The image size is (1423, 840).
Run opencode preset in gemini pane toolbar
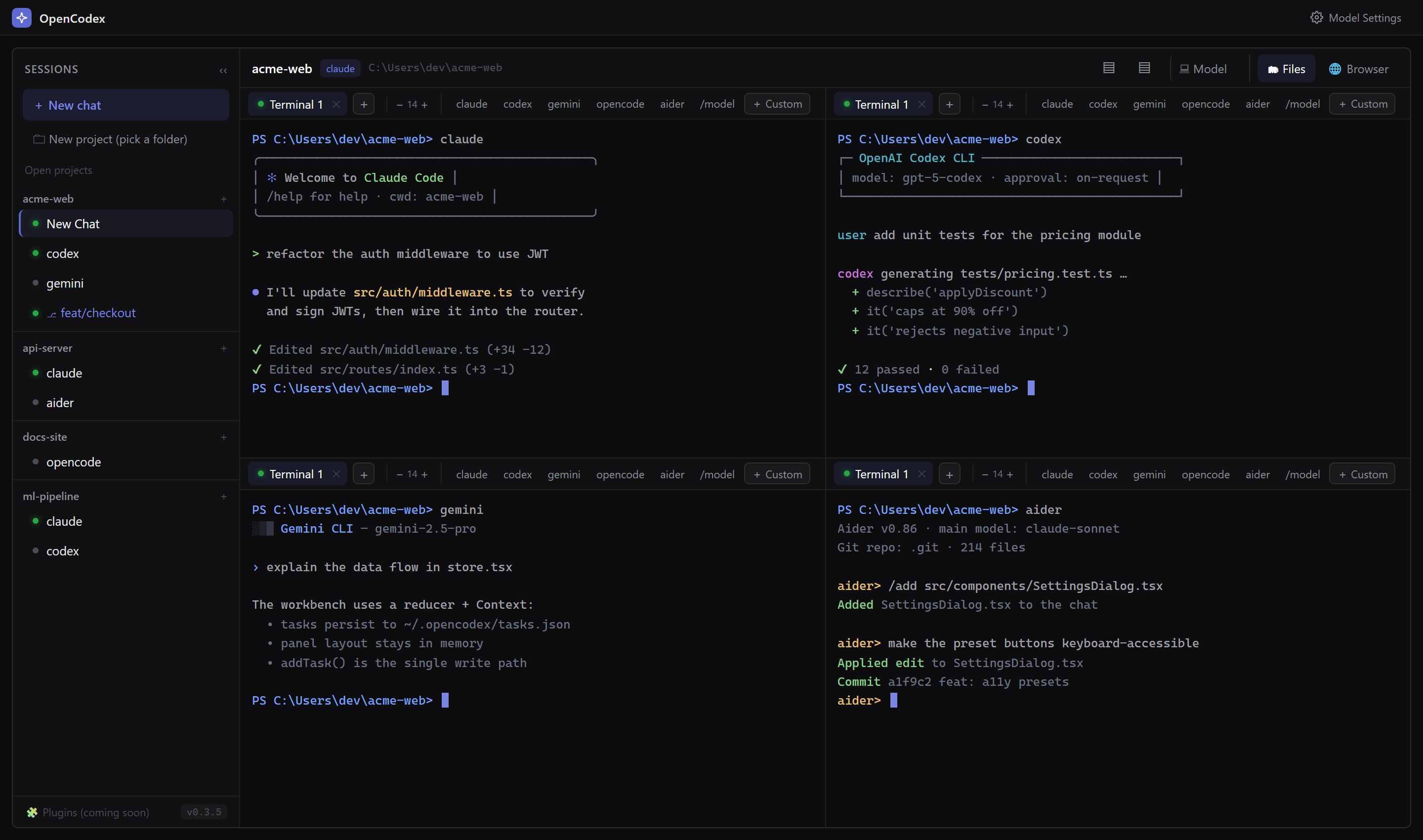(620, 474)
